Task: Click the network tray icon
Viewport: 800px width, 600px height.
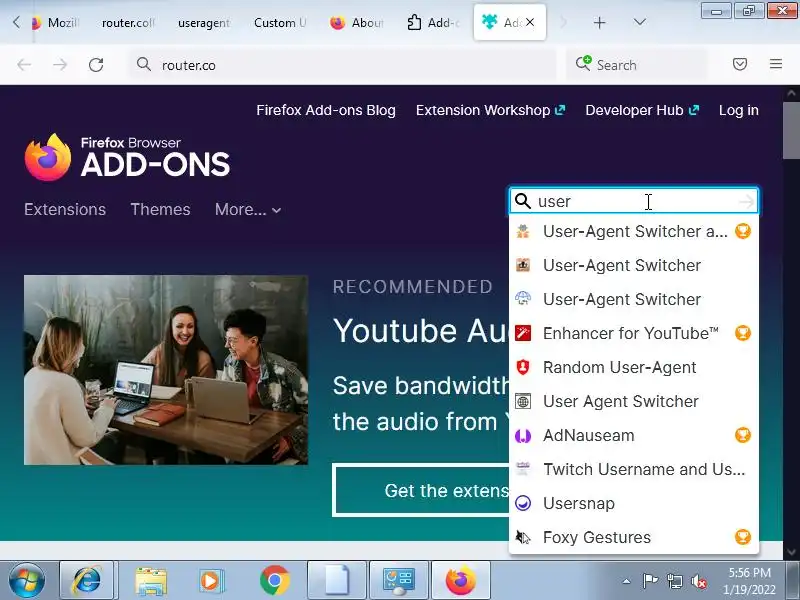Action: [x=674, y=581]
